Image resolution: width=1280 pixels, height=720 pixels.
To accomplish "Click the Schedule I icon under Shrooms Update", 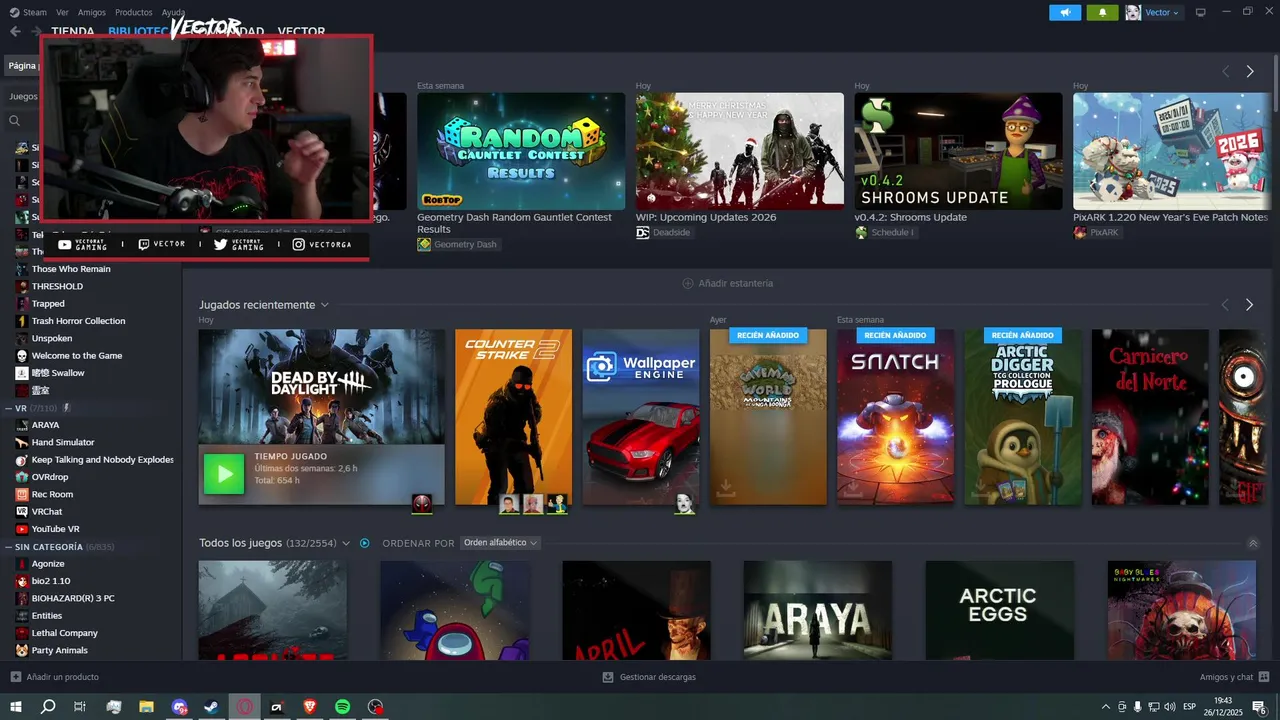I will (862, 232).
